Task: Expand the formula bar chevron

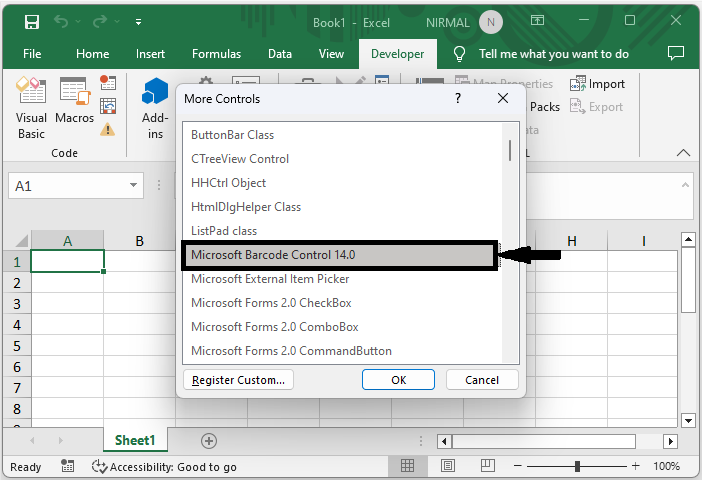Action: pyautogui.click(x=685, y=184)
